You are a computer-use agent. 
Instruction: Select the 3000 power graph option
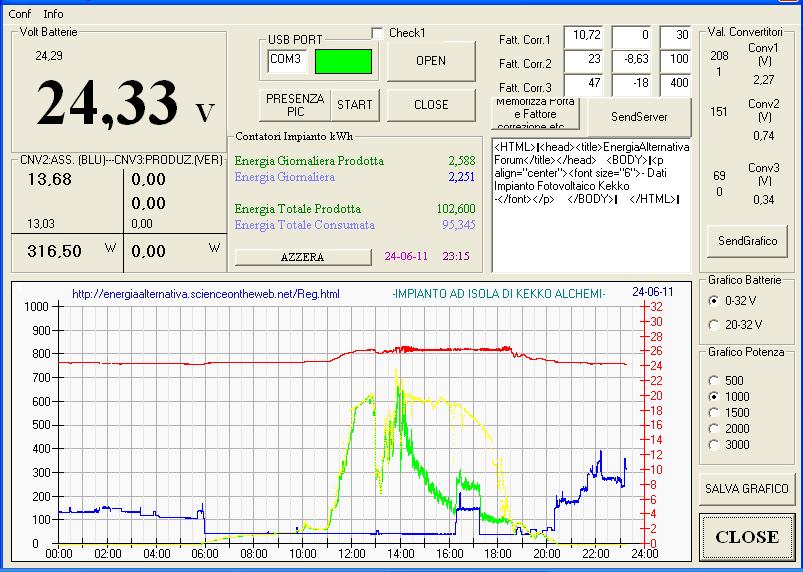pos(713,444)
